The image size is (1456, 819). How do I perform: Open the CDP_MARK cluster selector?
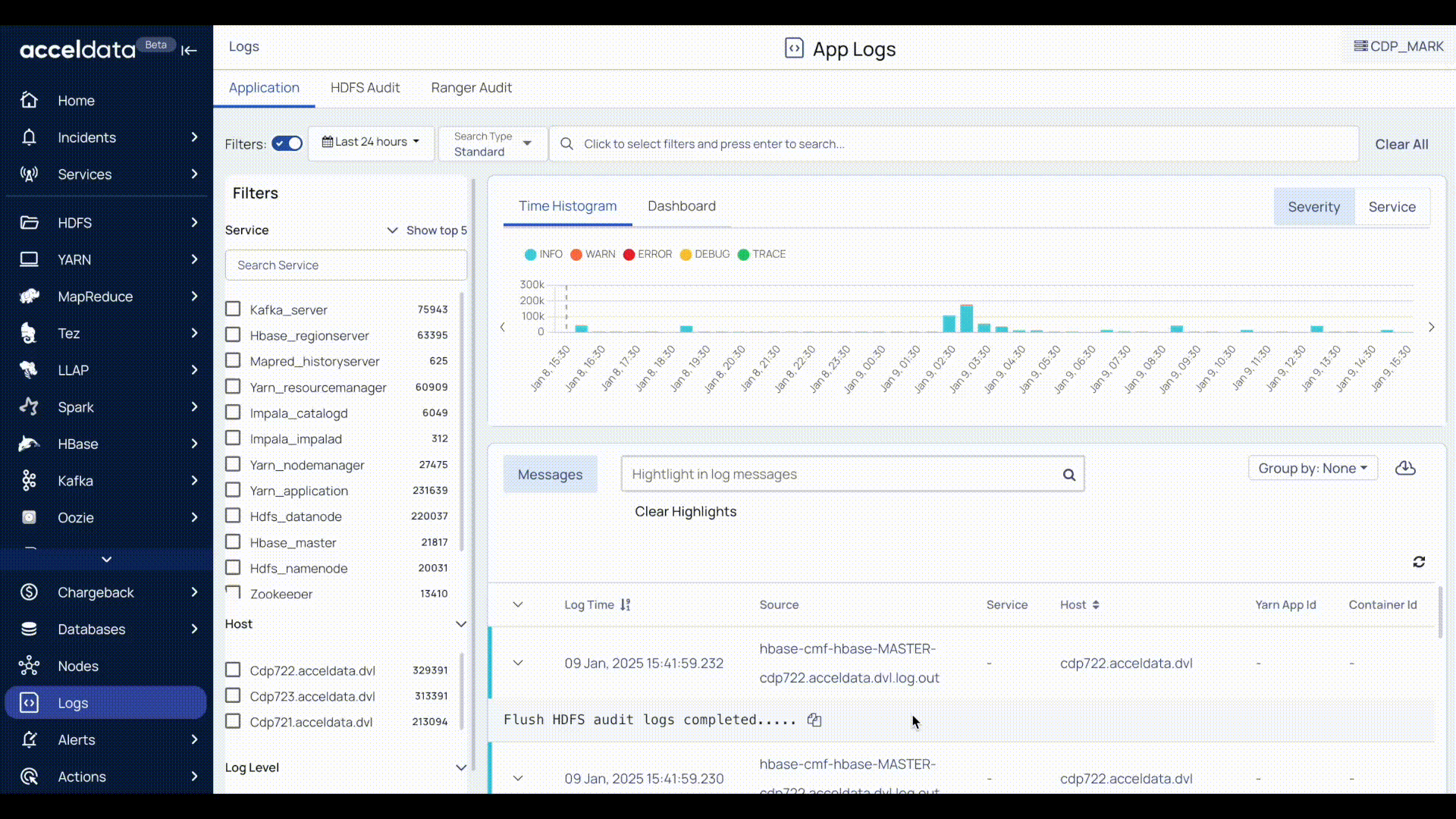[x=1399, y=46]
